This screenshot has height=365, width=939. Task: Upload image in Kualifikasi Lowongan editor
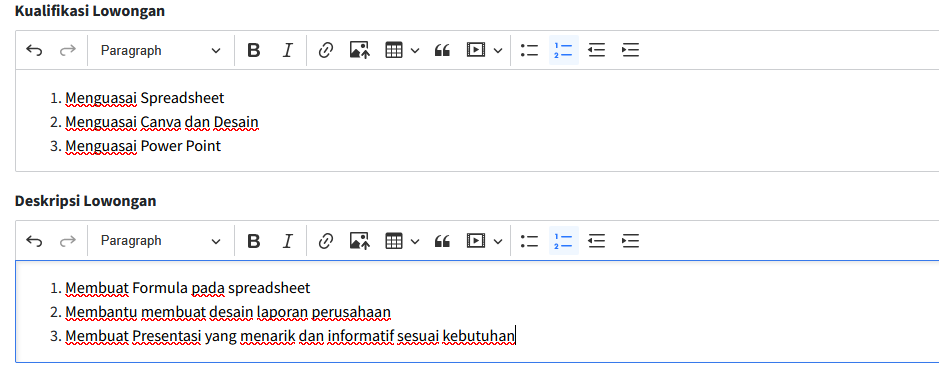[x=359, y=50]
